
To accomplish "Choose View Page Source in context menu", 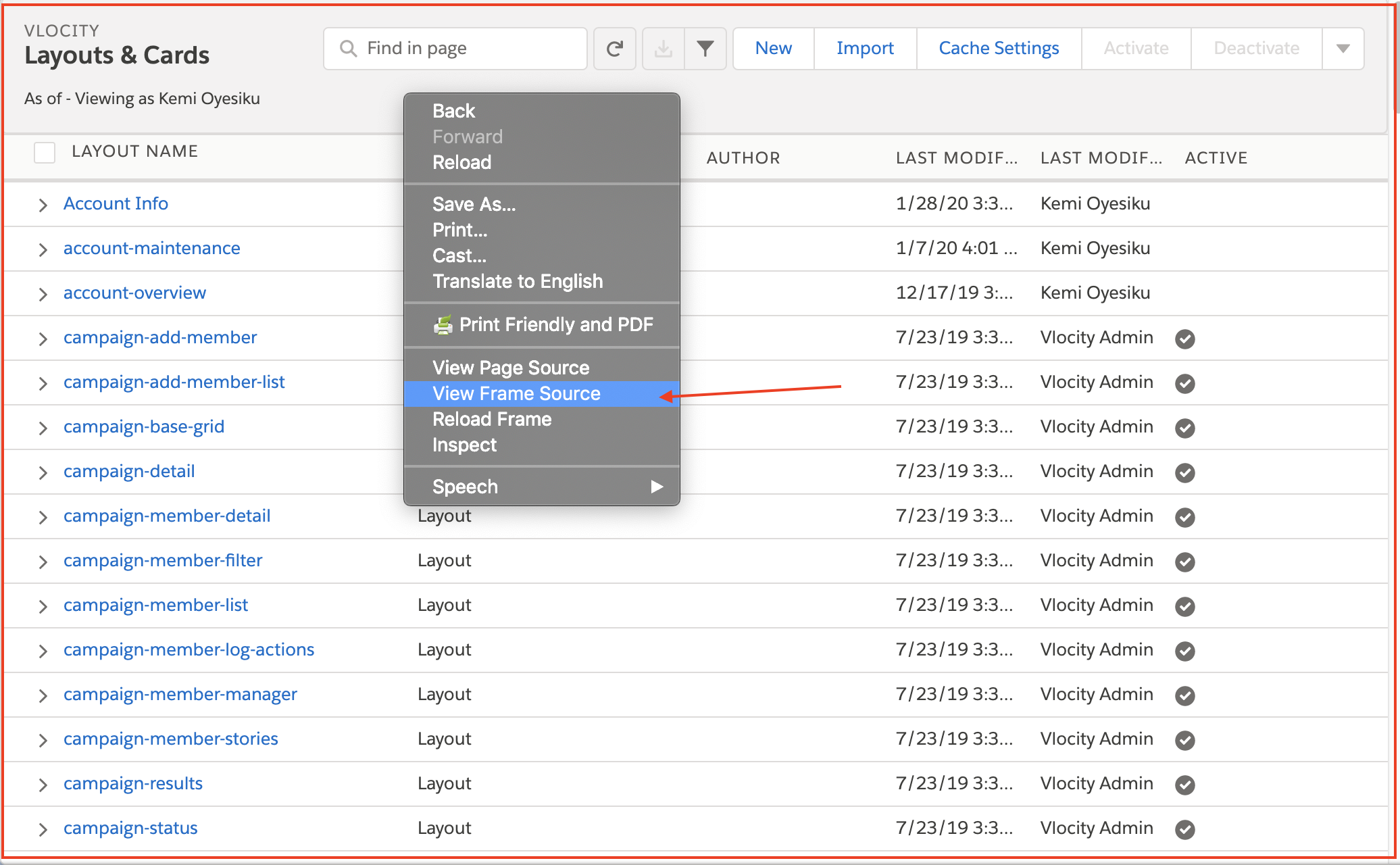I will 542,368.
